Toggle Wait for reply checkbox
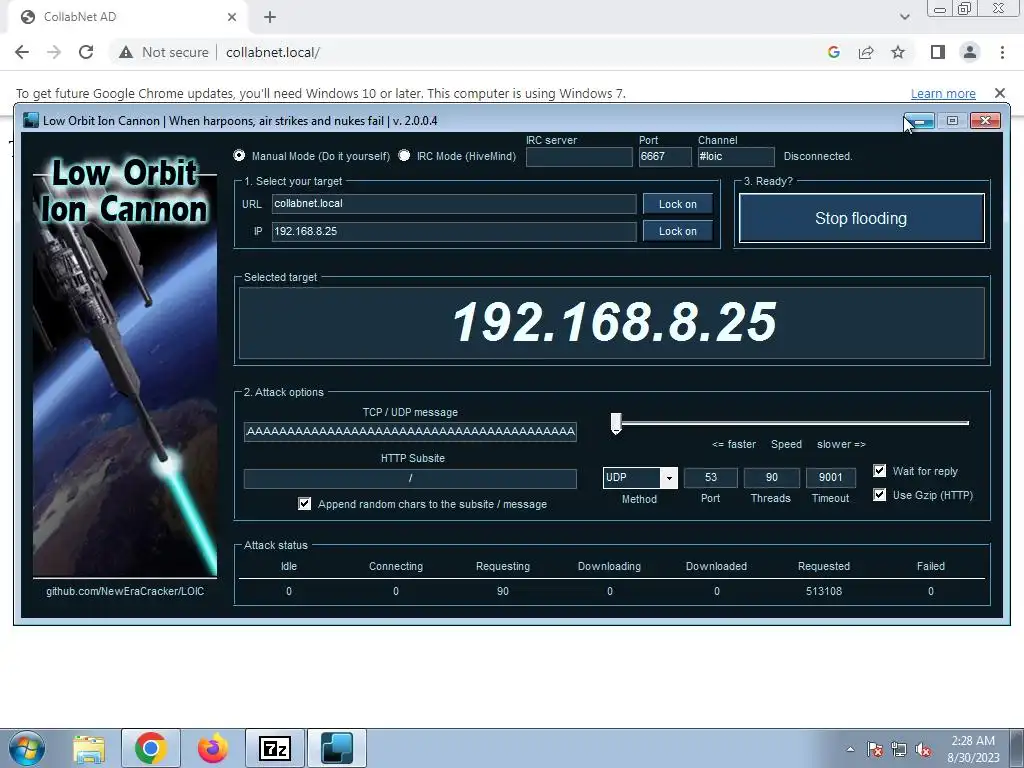The image size is (1024, 768). (x=880, y=471)
